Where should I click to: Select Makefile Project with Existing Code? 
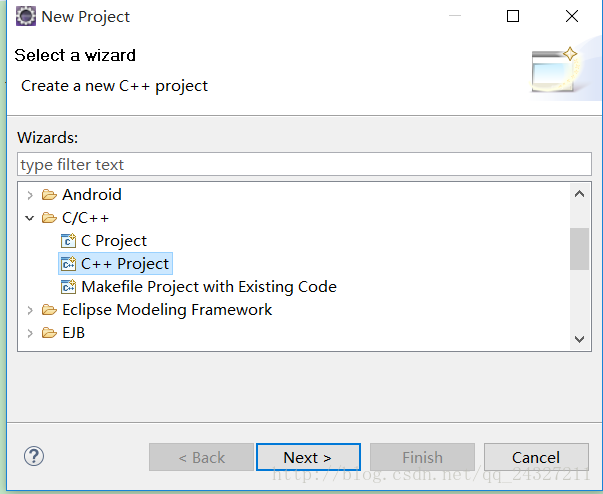(x=209, y=287)
